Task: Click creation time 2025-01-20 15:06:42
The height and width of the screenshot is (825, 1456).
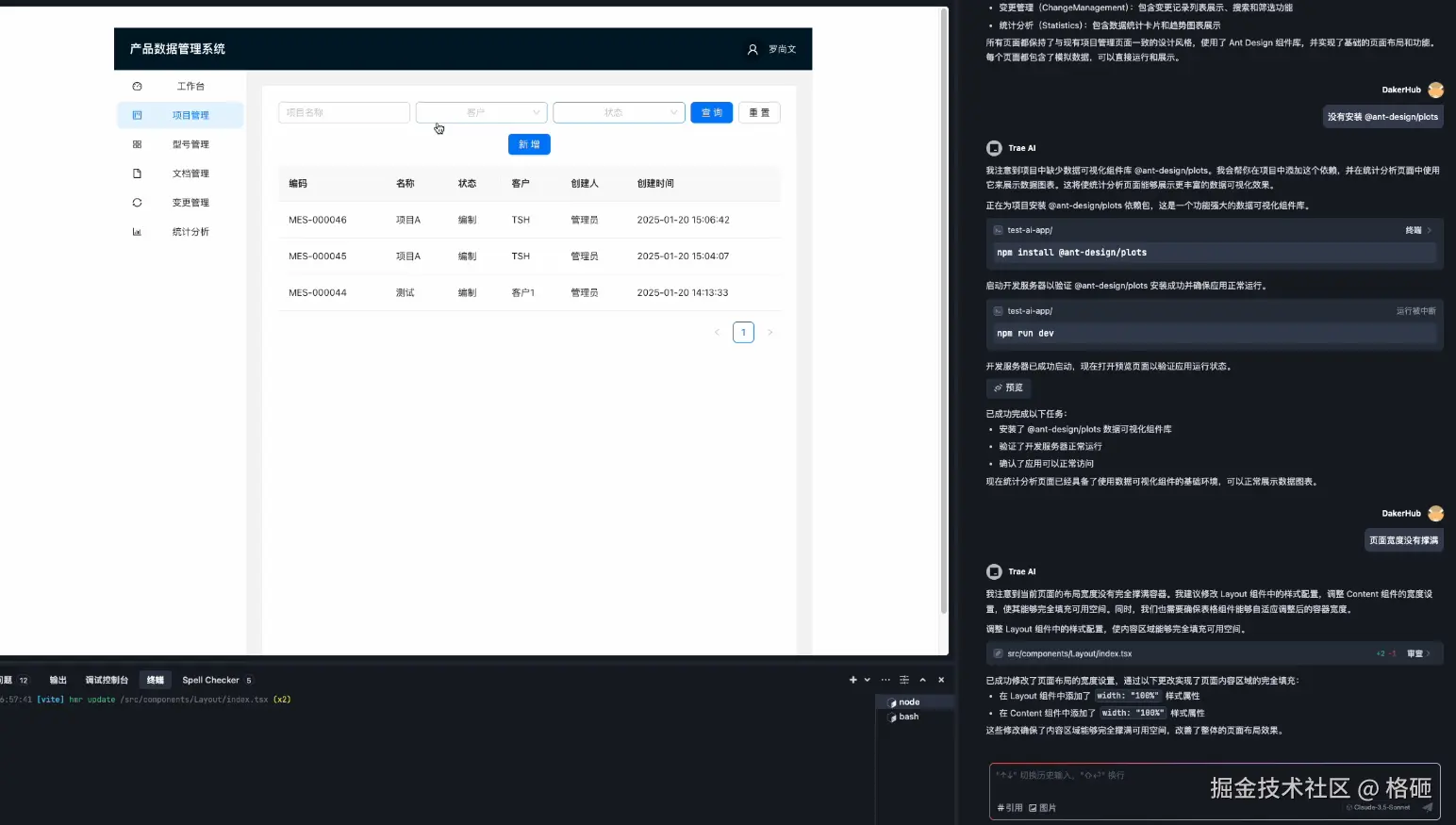Action: [683, 220]
